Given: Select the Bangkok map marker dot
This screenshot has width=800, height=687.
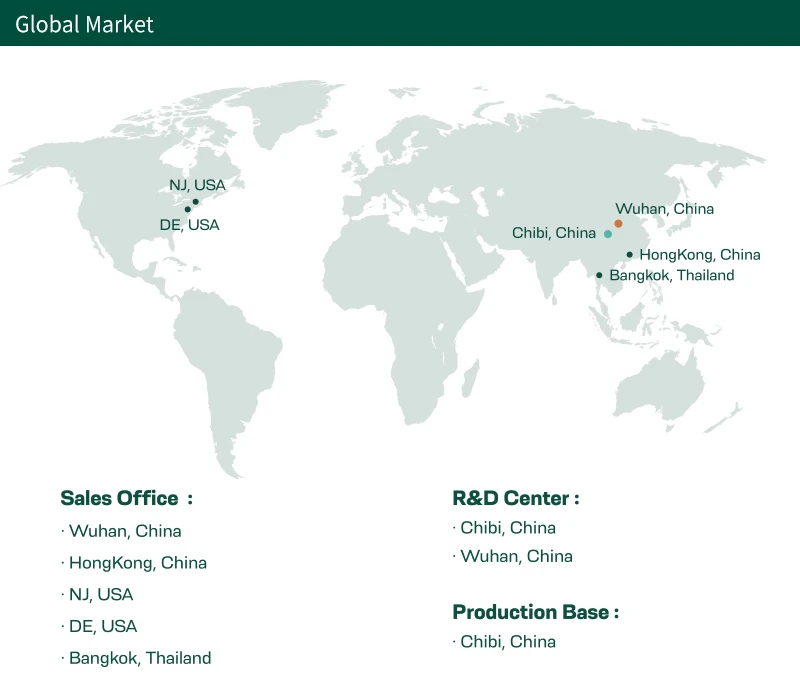Looking at the screenshot, I should [x=599, y=275].
